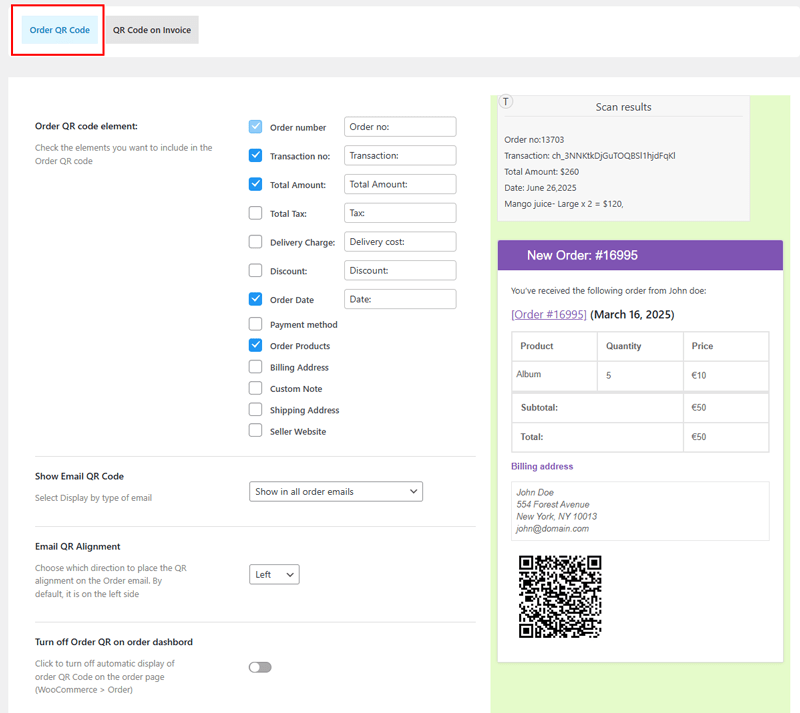Tick the Discount checkbox
Screen dimensions: 800x713
coord(256,271)
